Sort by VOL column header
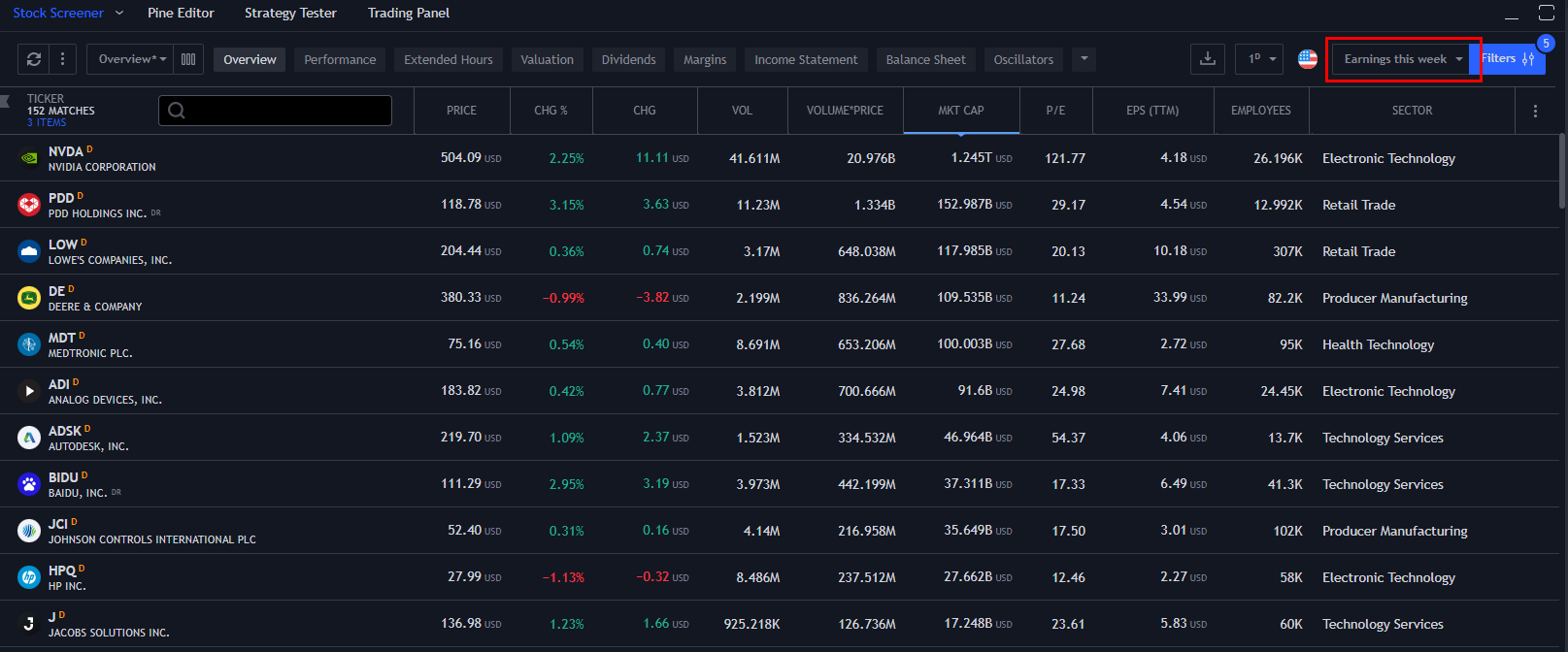 pyautogui.click(x=742, y=111)
